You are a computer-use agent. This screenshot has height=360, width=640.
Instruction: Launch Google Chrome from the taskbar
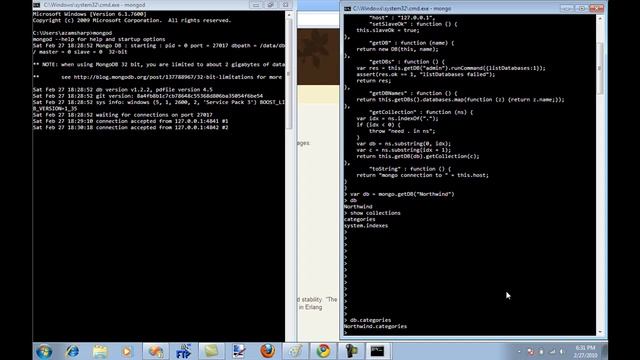pos(323,351)
